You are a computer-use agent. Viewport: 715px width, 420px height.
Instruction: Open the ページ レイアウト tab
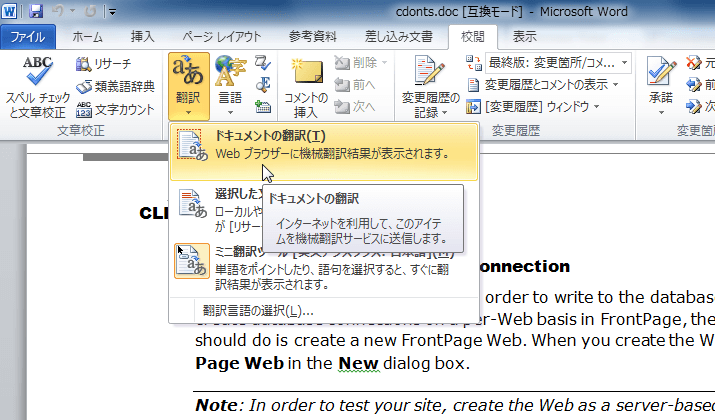coord(222,37)
